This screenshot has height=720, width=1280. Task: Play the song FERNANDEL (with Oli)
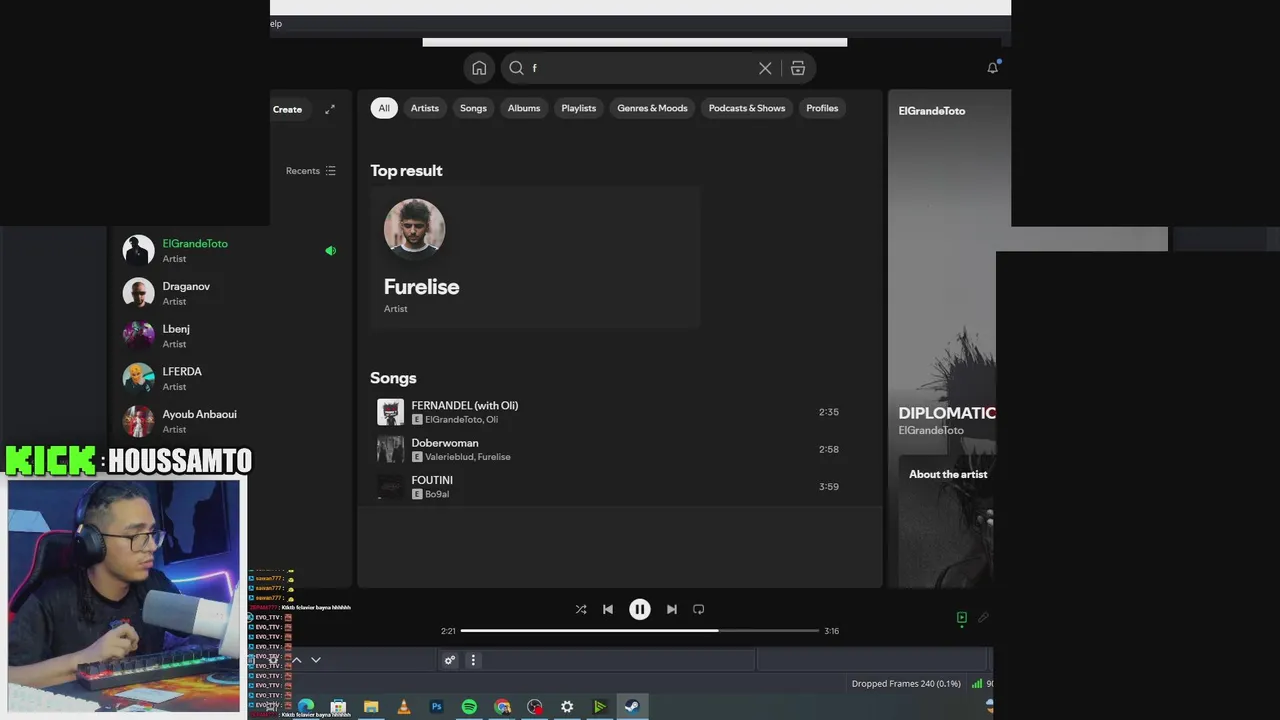click(610, 412)
